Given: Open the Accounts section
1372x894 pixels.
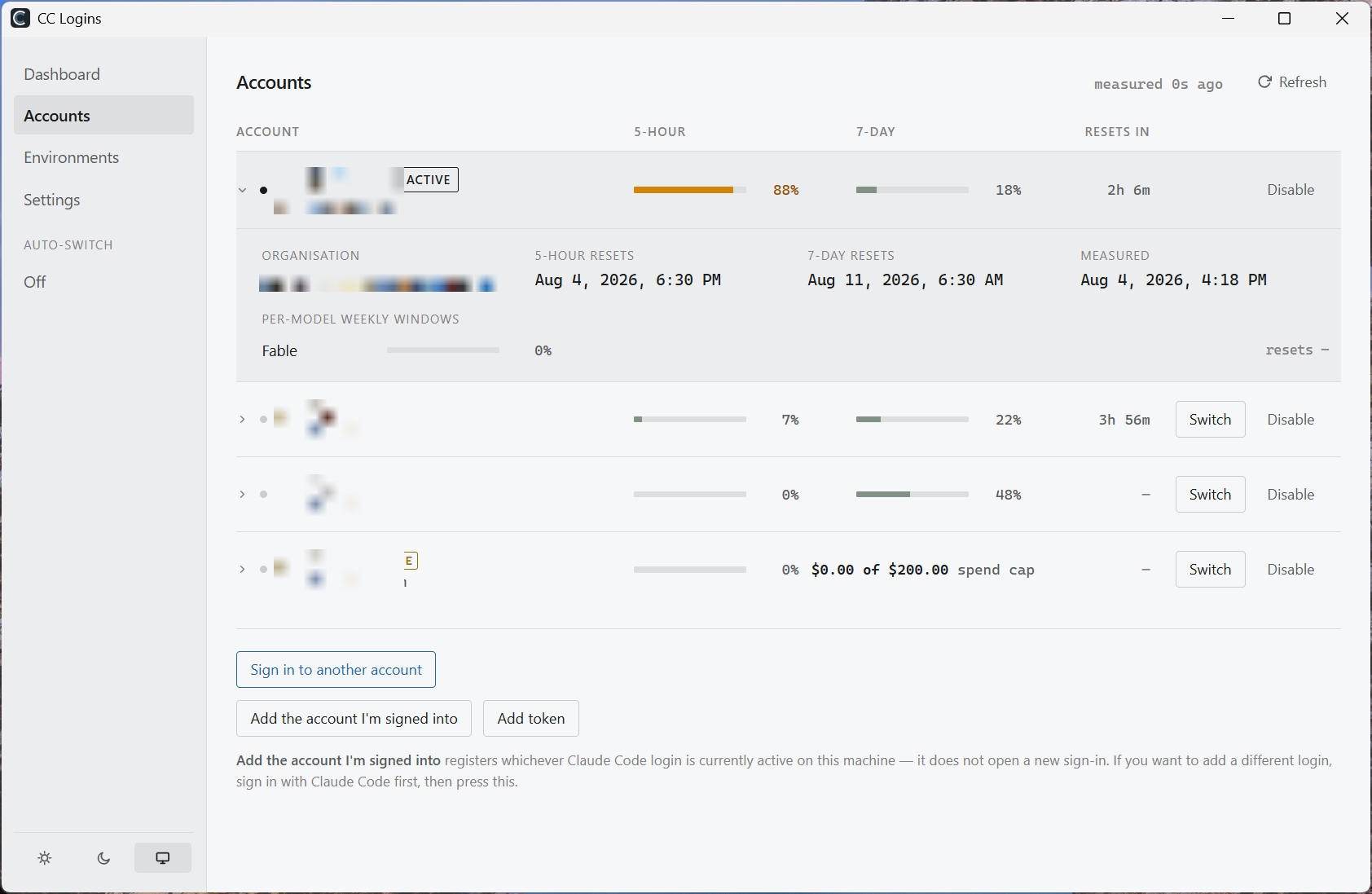Looking at the screenshot, I should [x=103, y=116].
